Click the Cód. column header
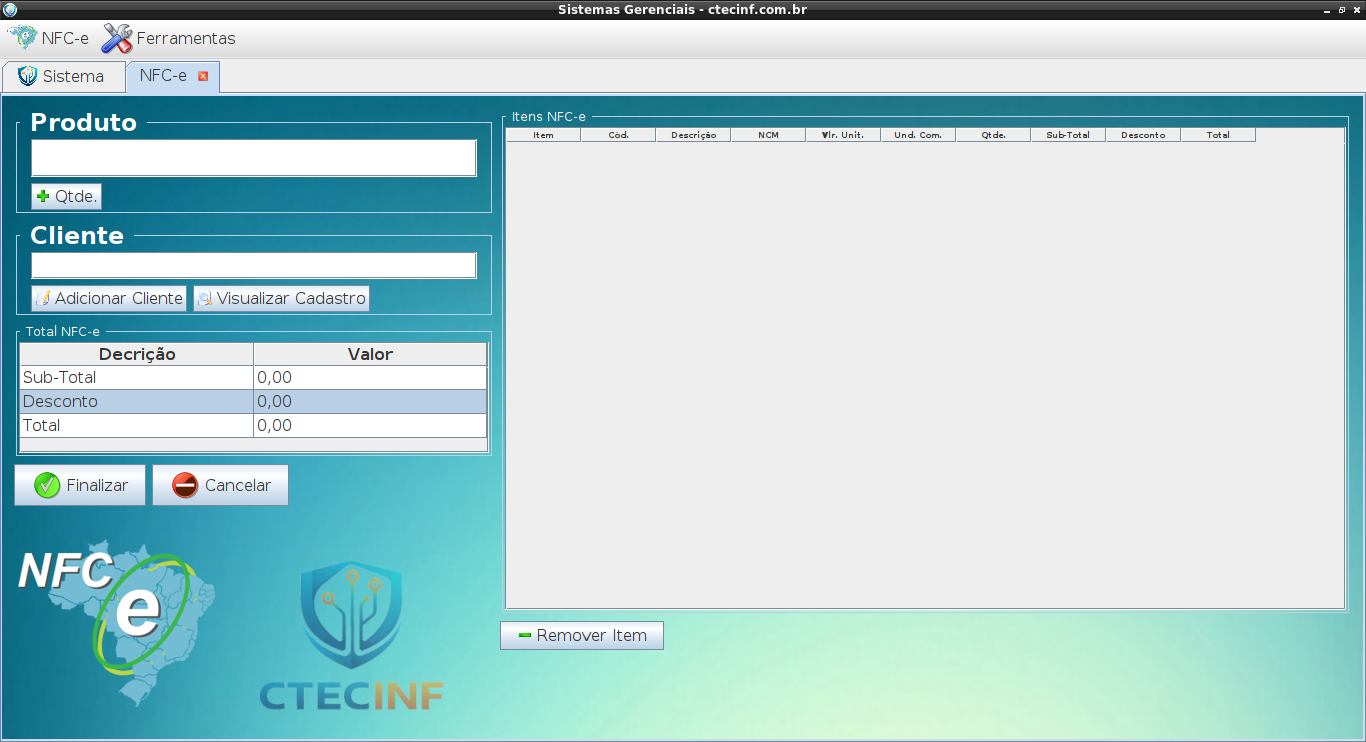Viewport: 1366px width, 742px height. click(618, 135)
